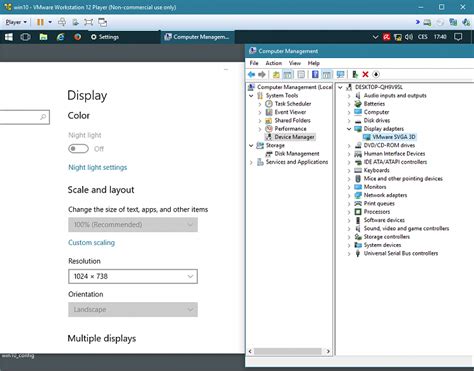This screenshot has height=371, width=474.
Task: Expand the Task Scheduler node
Action: pos(260,104)
